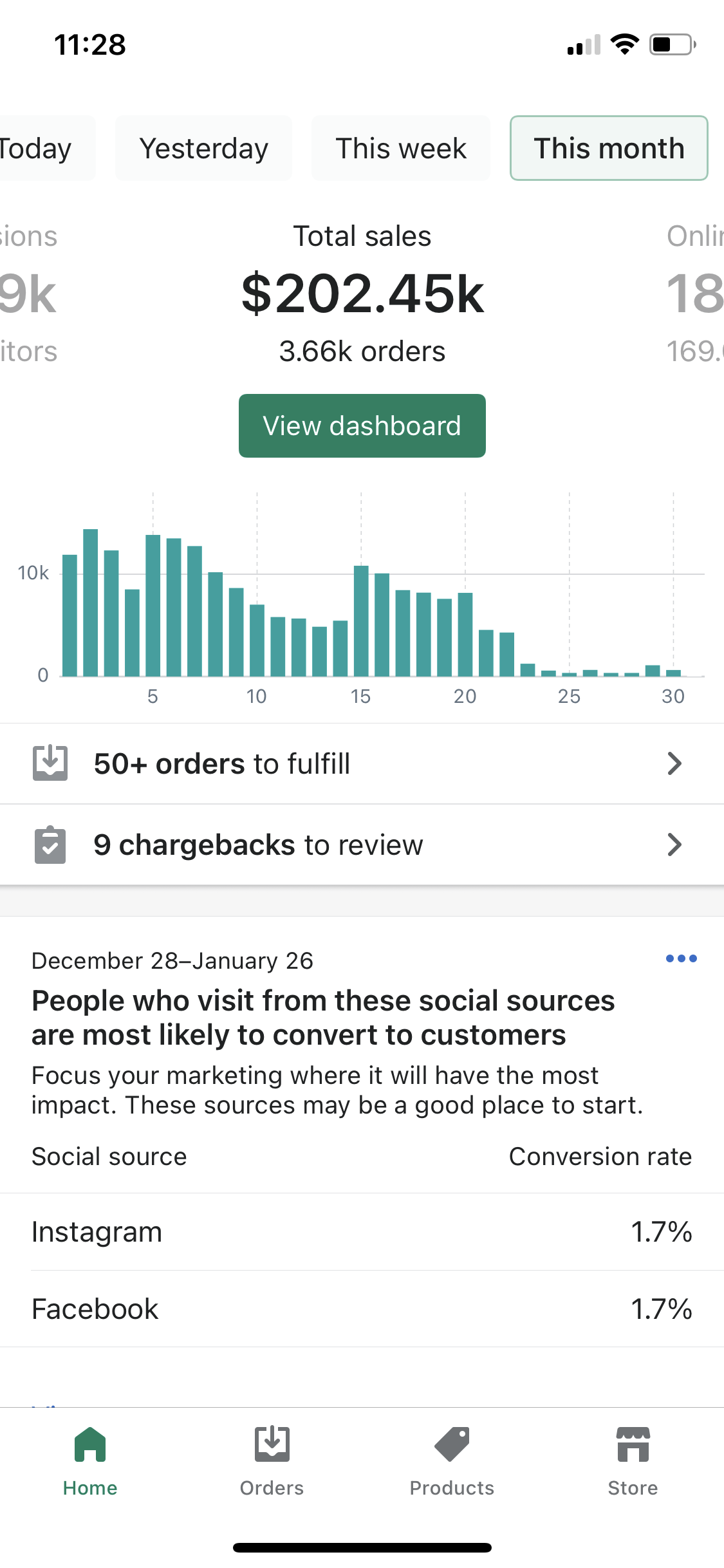Expand the 50+ orders to fulfill chevron
Screen dimensions: 724x1568
coord(674,763)
